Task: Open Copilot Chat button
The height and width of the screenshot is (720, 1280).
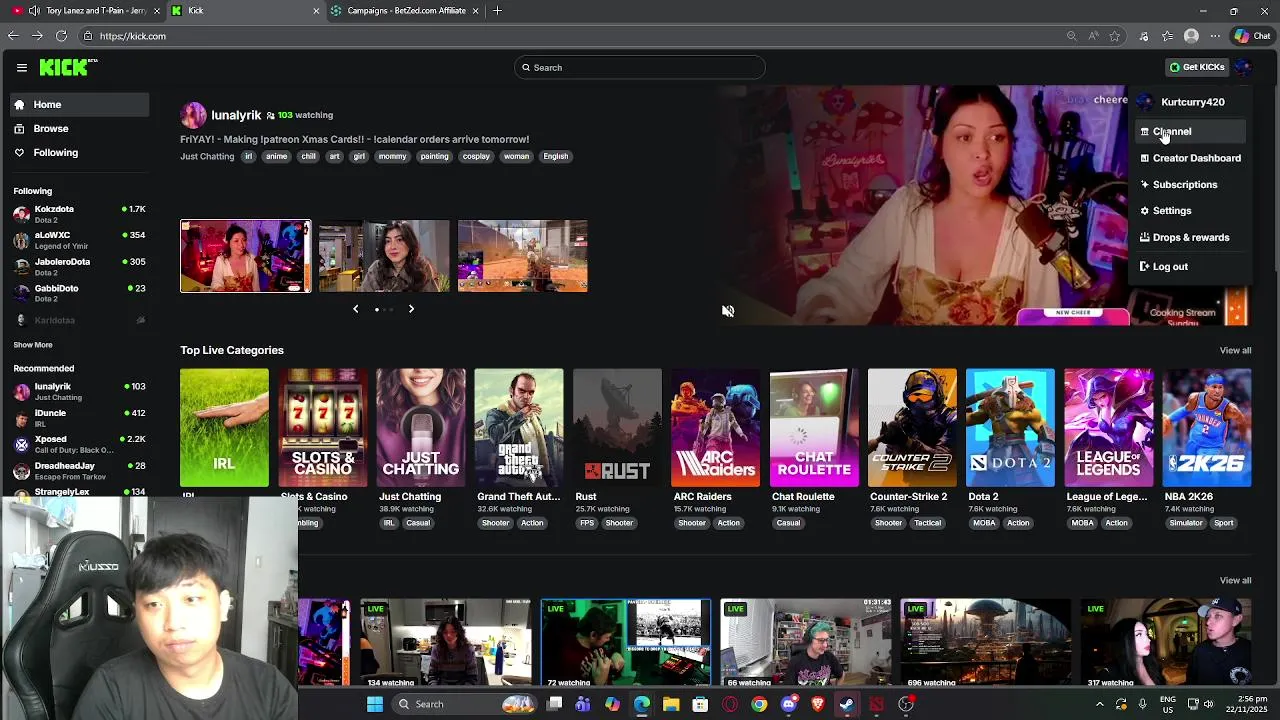Action: coord(1252,36)
